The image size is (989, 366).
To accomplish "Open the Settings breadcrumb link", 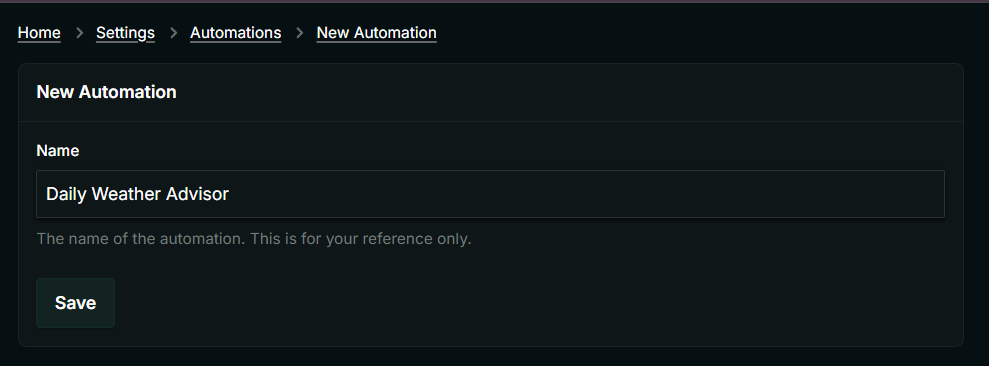I will [x=125, y=33].
